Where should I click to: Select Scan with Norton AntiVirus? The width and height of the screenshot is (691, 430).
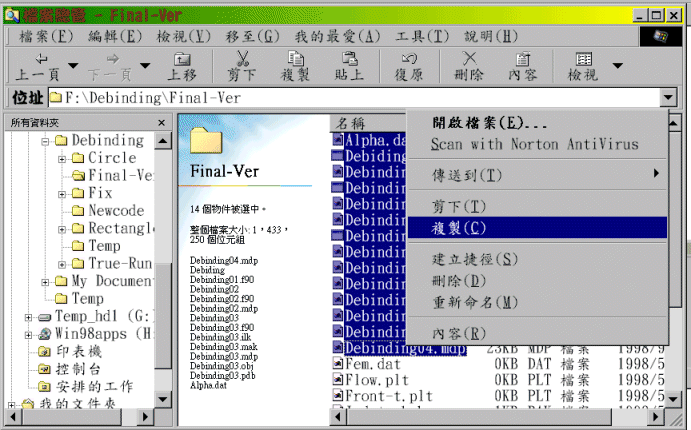coord(534,144)
